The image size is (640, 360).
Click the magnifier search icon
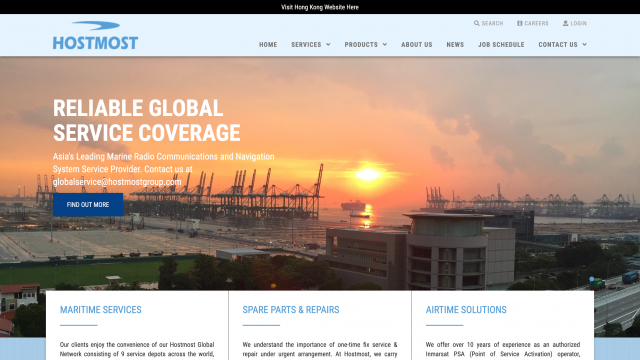pos(476,23)
